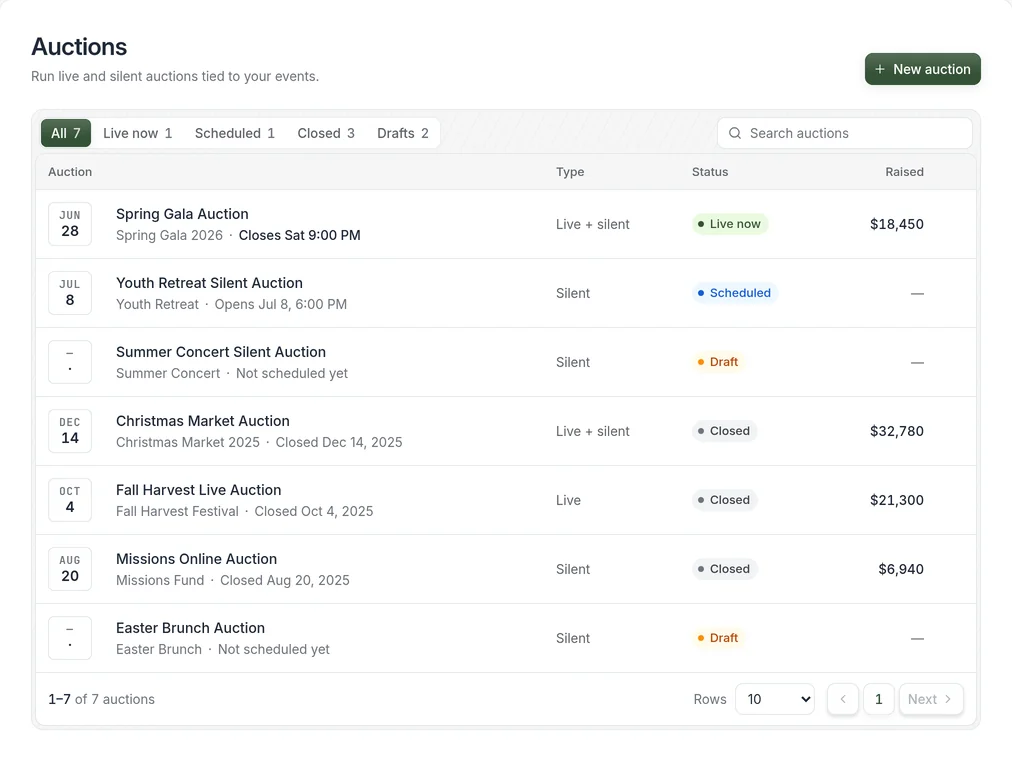Switch to the All 7 tab
The height and width of the screenshot is (762, 1012).
(x=66, y=133)
